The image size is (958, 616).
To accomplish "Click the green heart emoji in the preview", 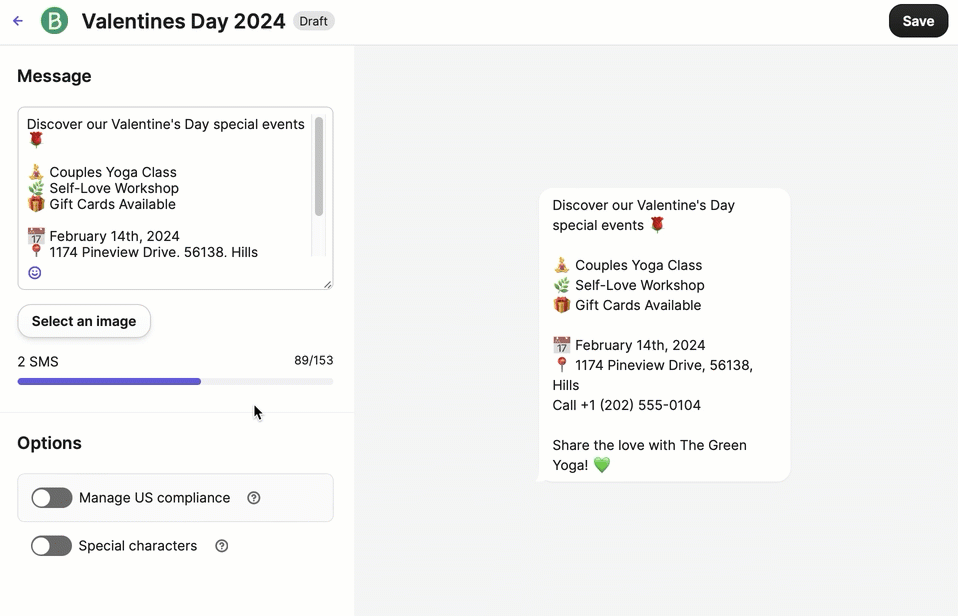I will [601, 465].
